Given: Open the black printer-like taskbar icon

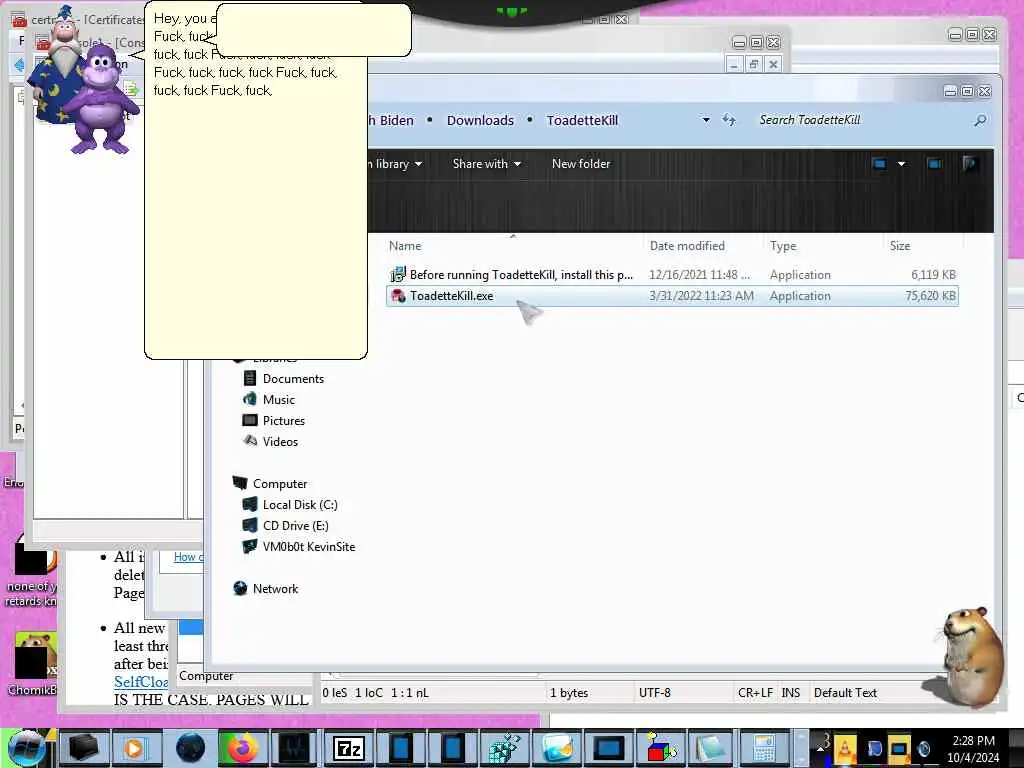Looking at the screenshot, I should click(83, 748).
